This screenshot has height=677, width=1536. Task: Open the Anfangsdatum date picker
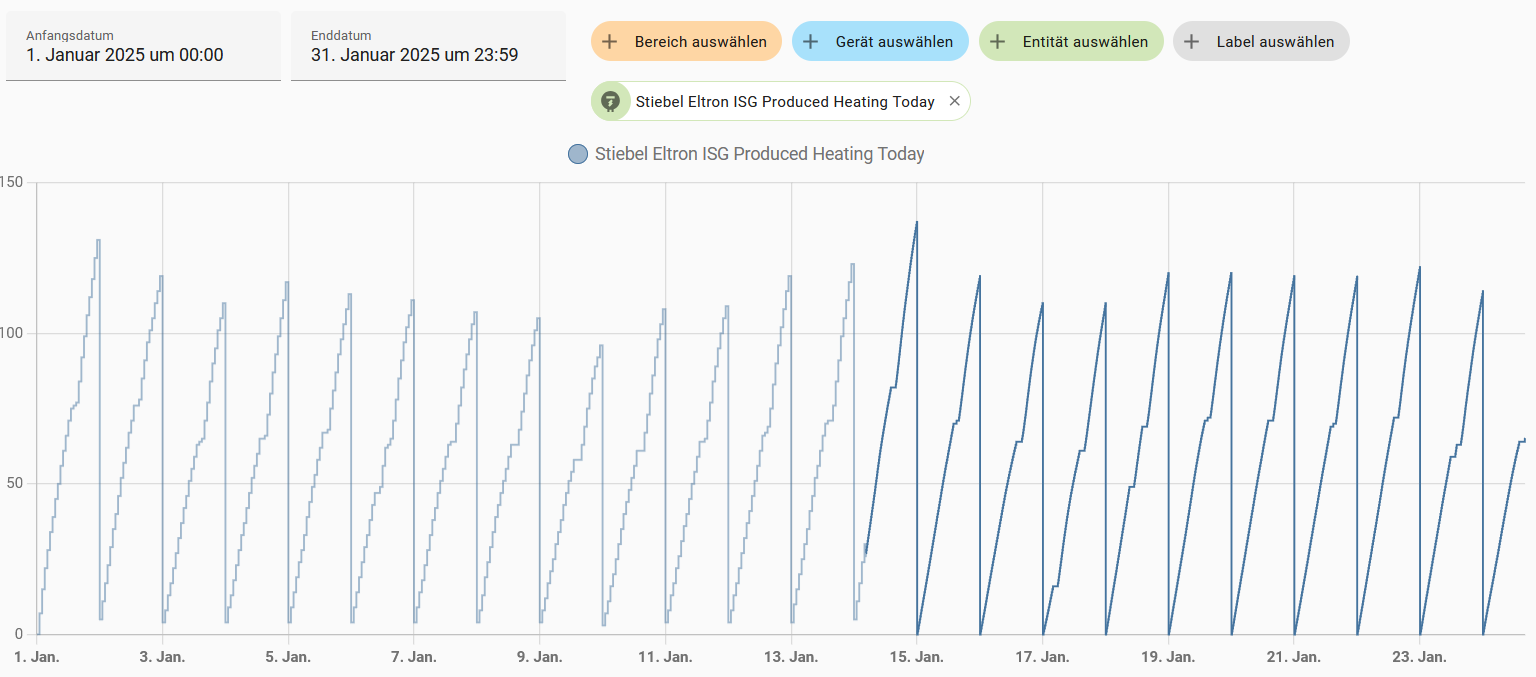coord(143,46)
